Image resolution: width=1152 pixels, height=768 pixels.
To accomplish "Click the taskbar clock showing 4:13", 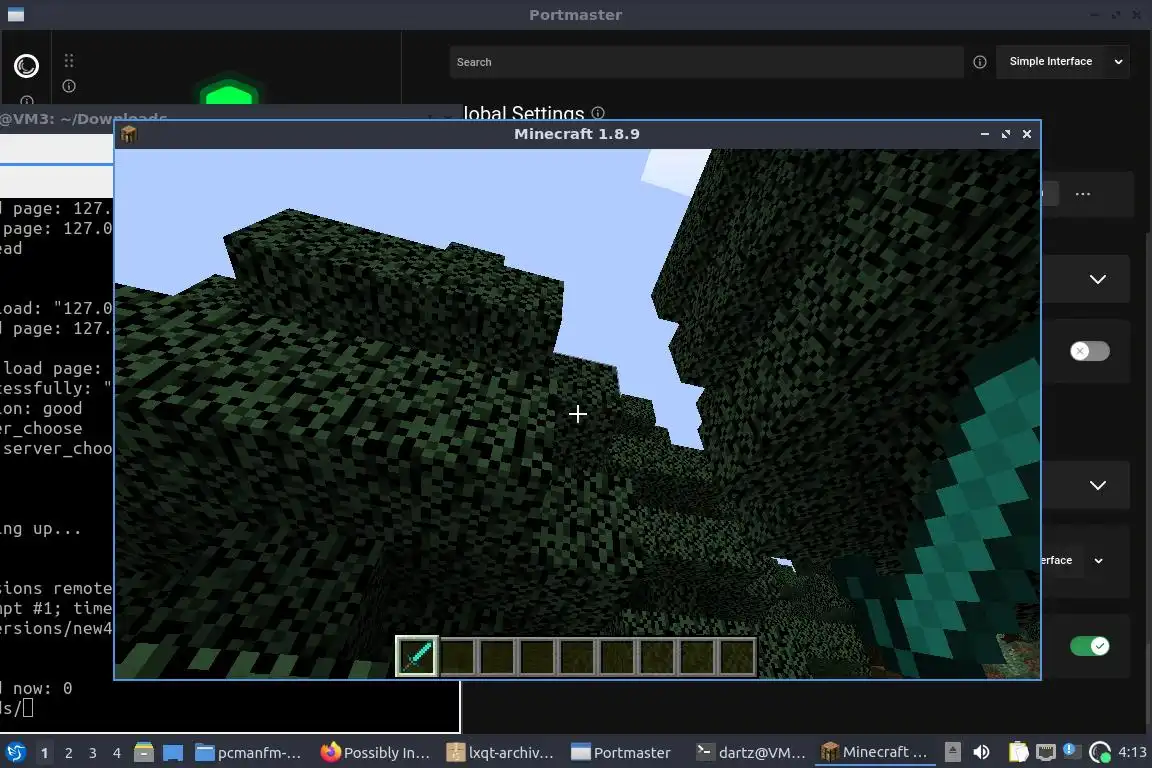I will pos(1132,752).
